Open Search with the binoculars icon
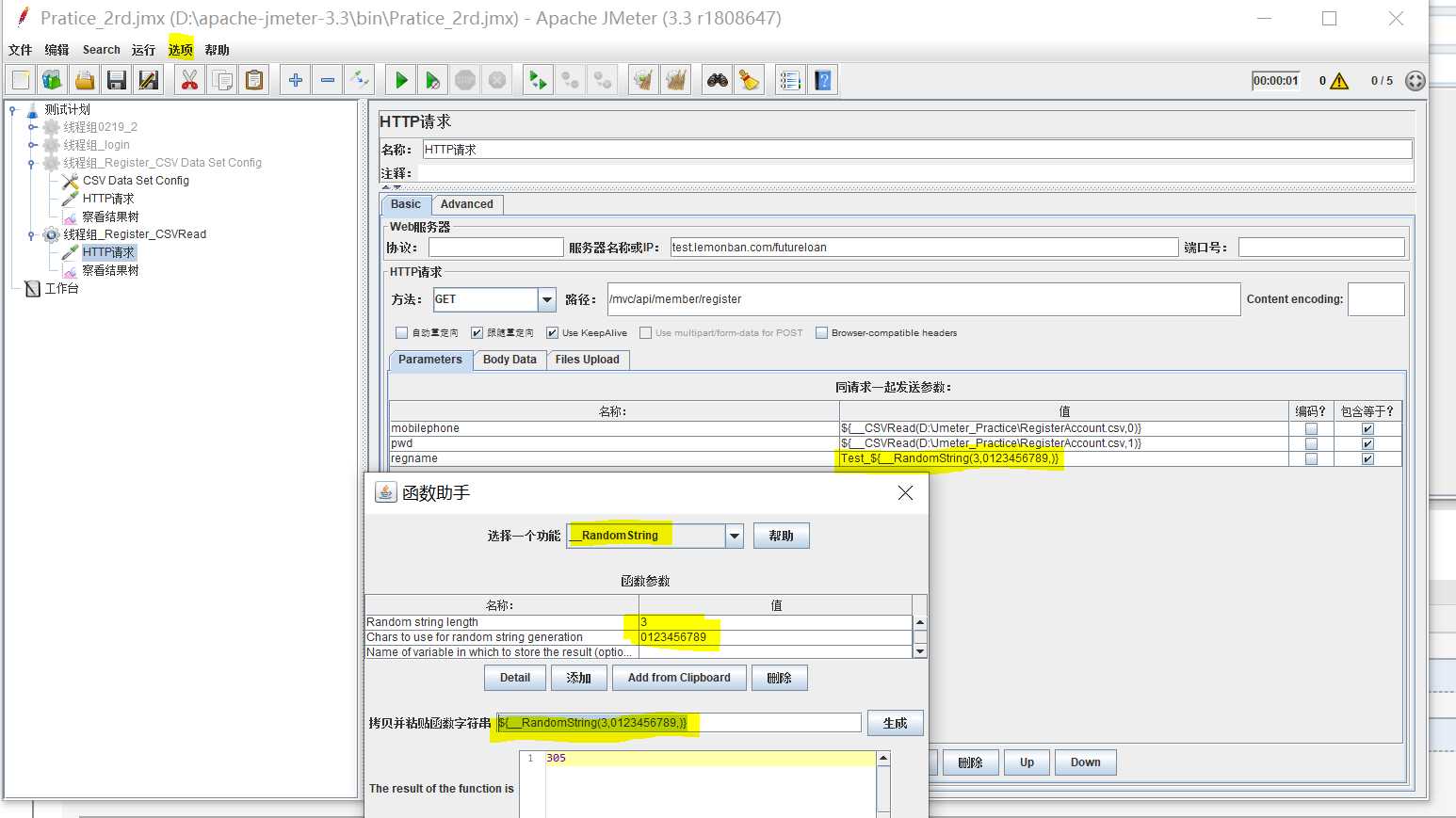 718,80
